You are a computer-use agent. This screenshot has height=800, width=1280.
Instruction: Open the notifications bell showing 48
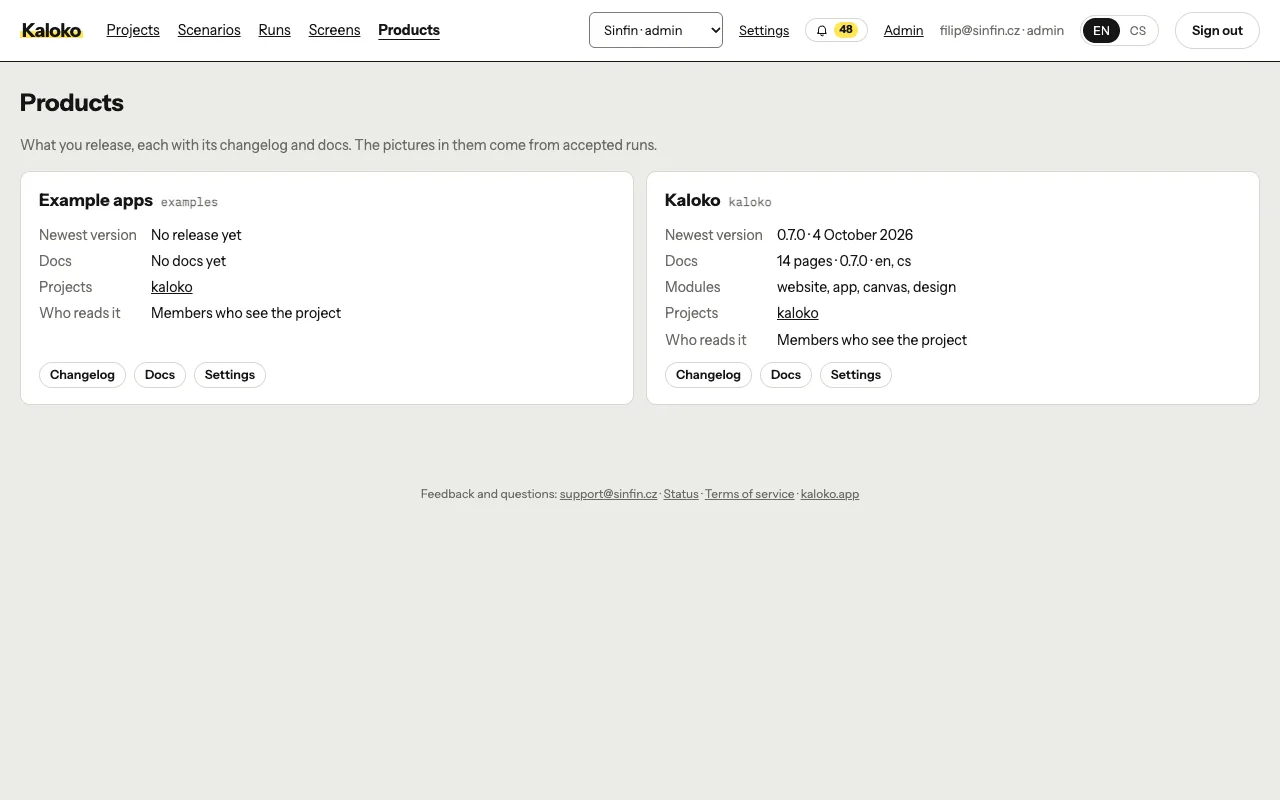point(836,30)
